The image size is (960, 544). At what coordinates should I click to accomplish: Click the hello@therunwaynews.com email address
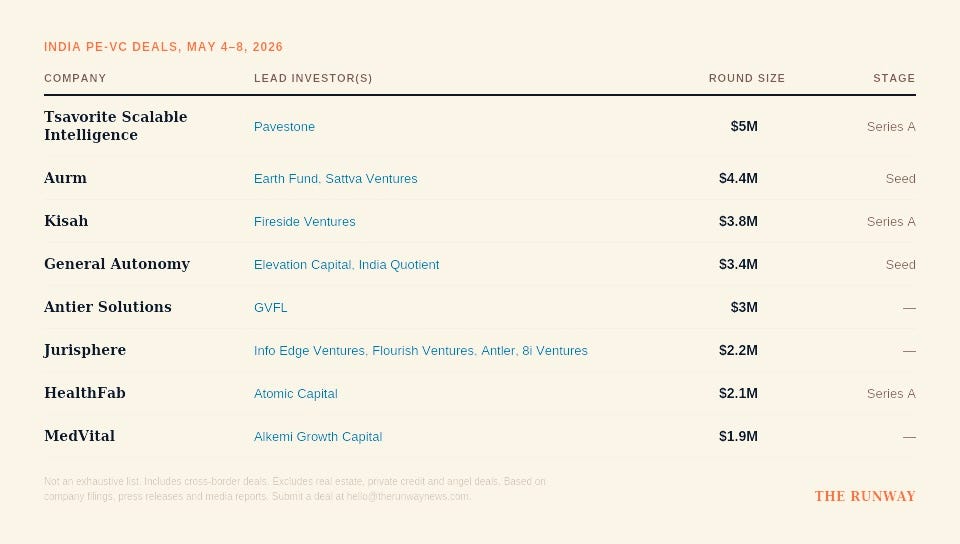coord(408,496)
